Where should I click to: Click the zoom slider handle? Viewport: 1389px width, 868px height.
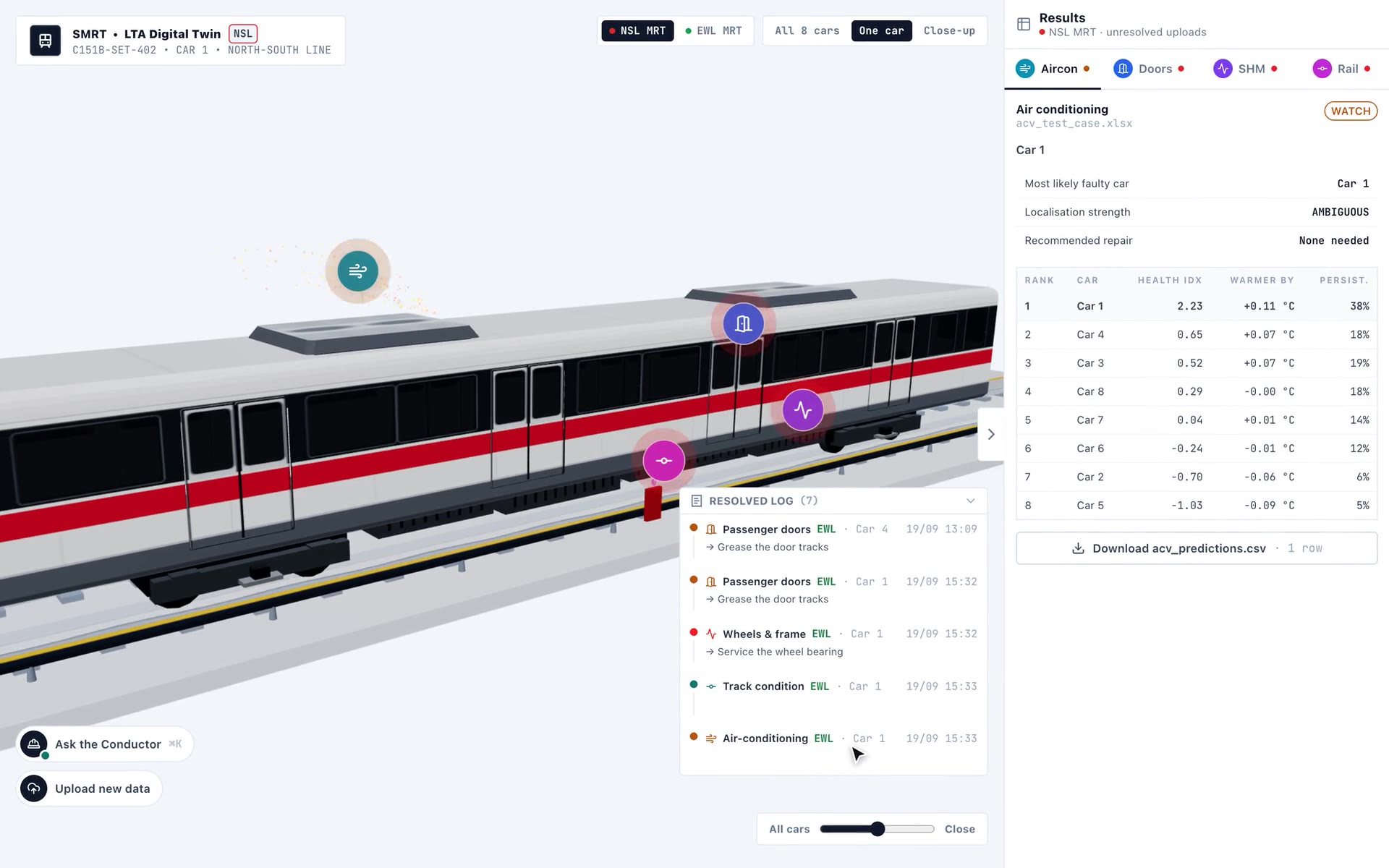pyautogui.click(x=878, y=829)
